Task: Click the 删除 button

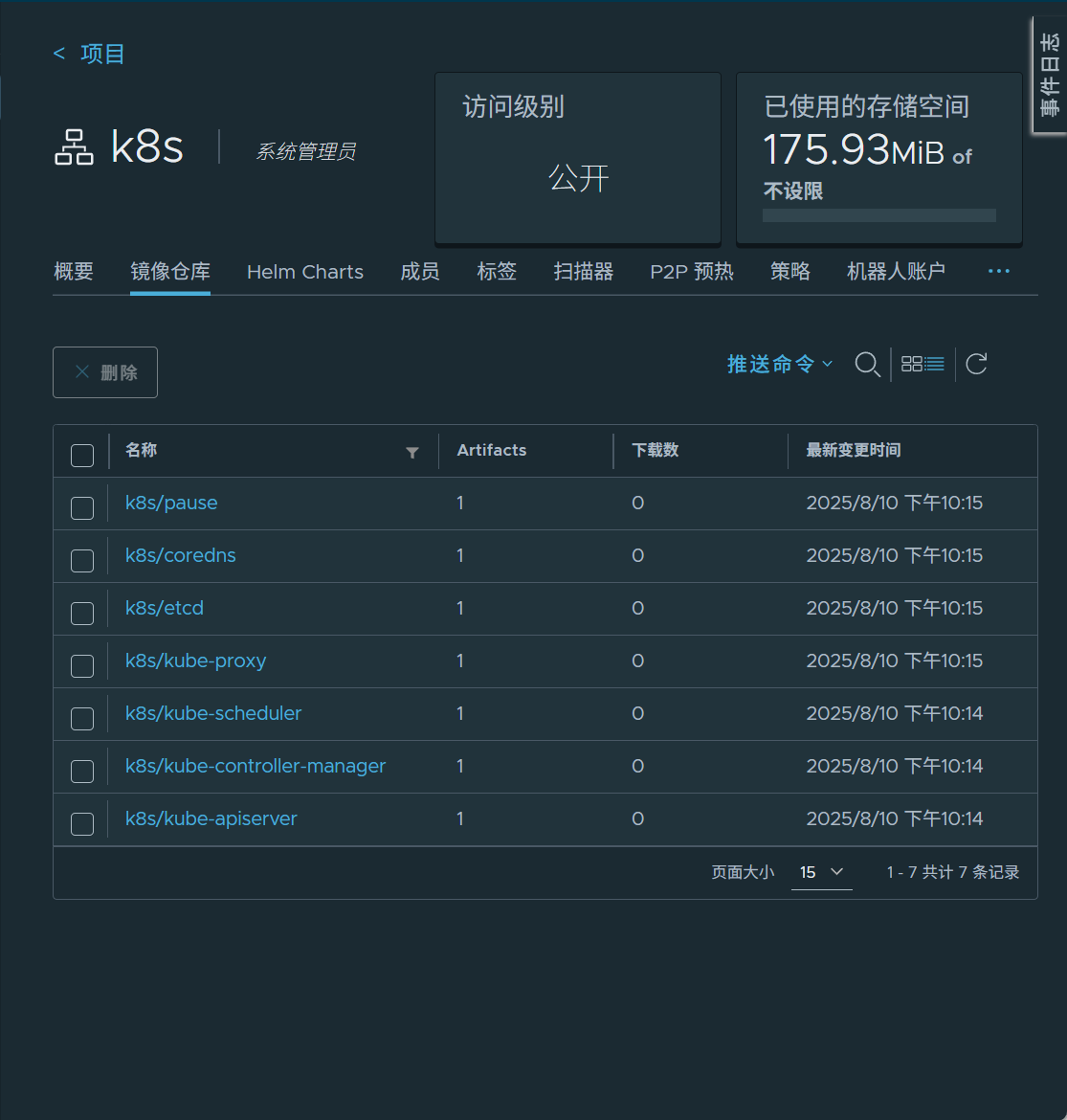Action: 105,372
